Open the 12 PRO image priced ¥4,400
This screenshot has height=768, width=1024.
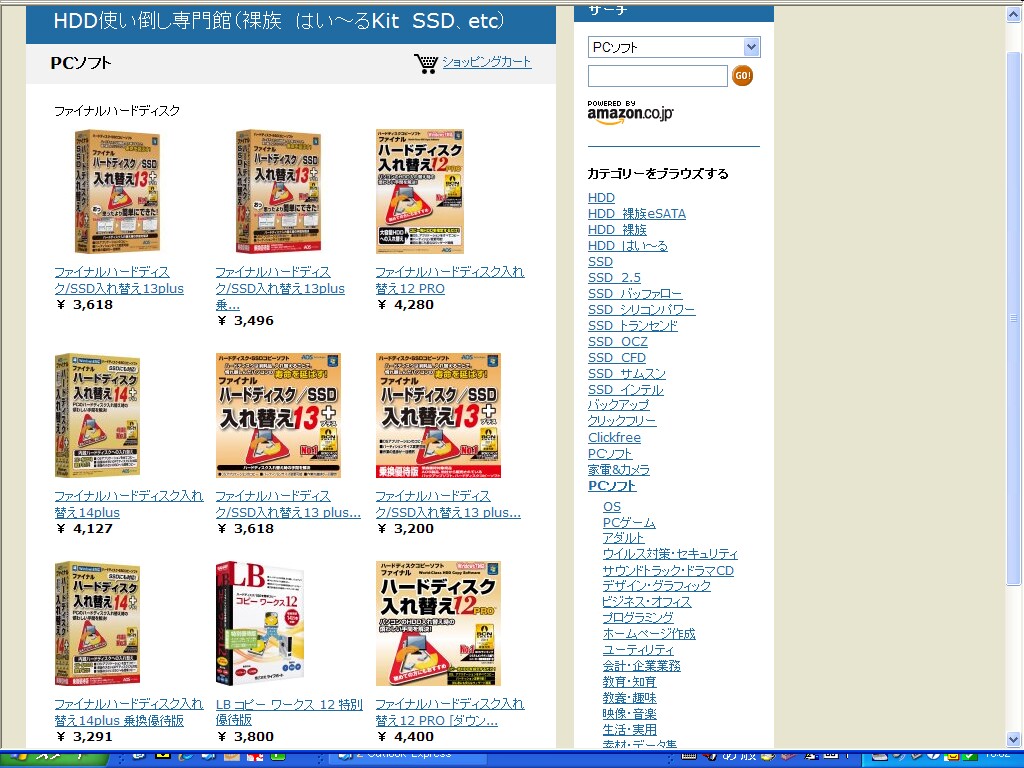(438, 624)
